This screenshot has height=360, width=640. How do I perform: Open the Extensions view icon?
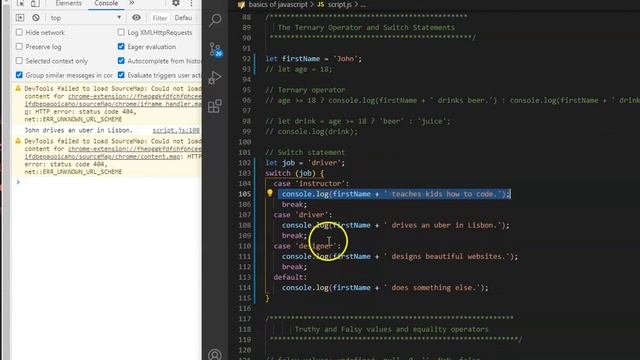click(215, 106)
